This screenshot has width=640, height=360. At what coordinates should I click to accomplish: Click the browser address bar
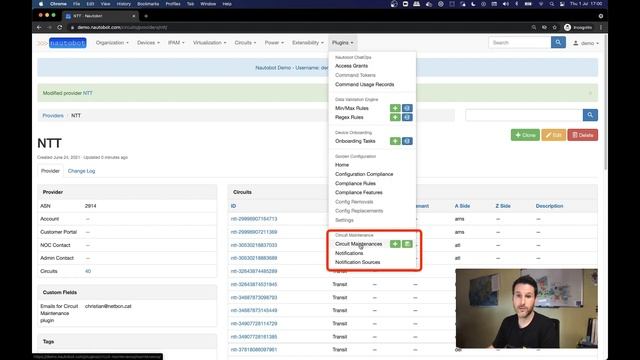(298, 27)
